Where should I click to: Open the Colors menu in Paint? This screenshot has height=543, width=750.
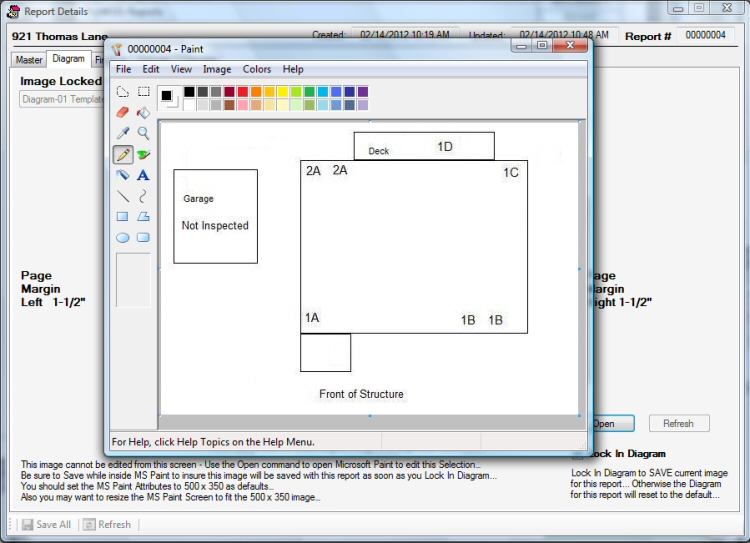click(x=257, y=69)
